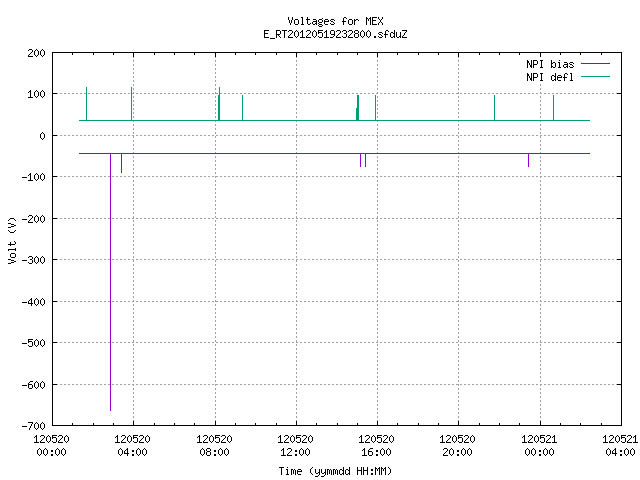Screen dimensions: 640x480
Task: Click the x-axis label "120520 04:00"
Action: [x=132, y=446]
